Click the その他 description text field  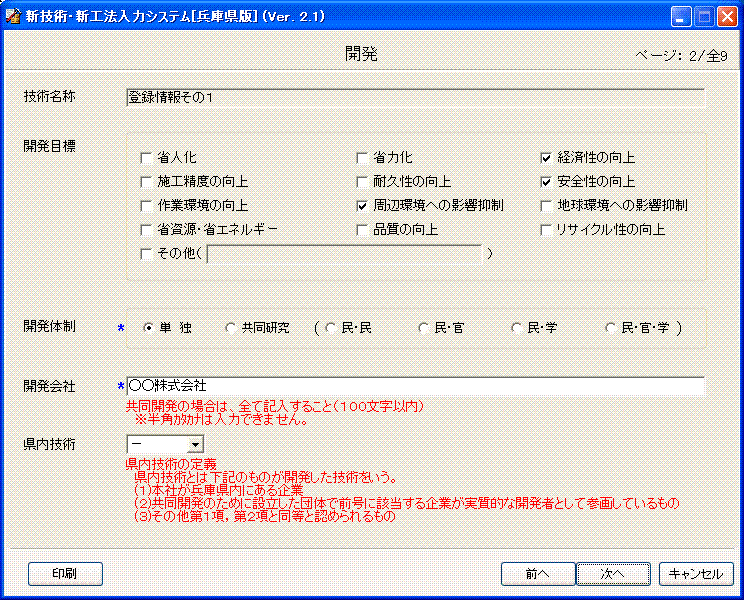(345, 254)
